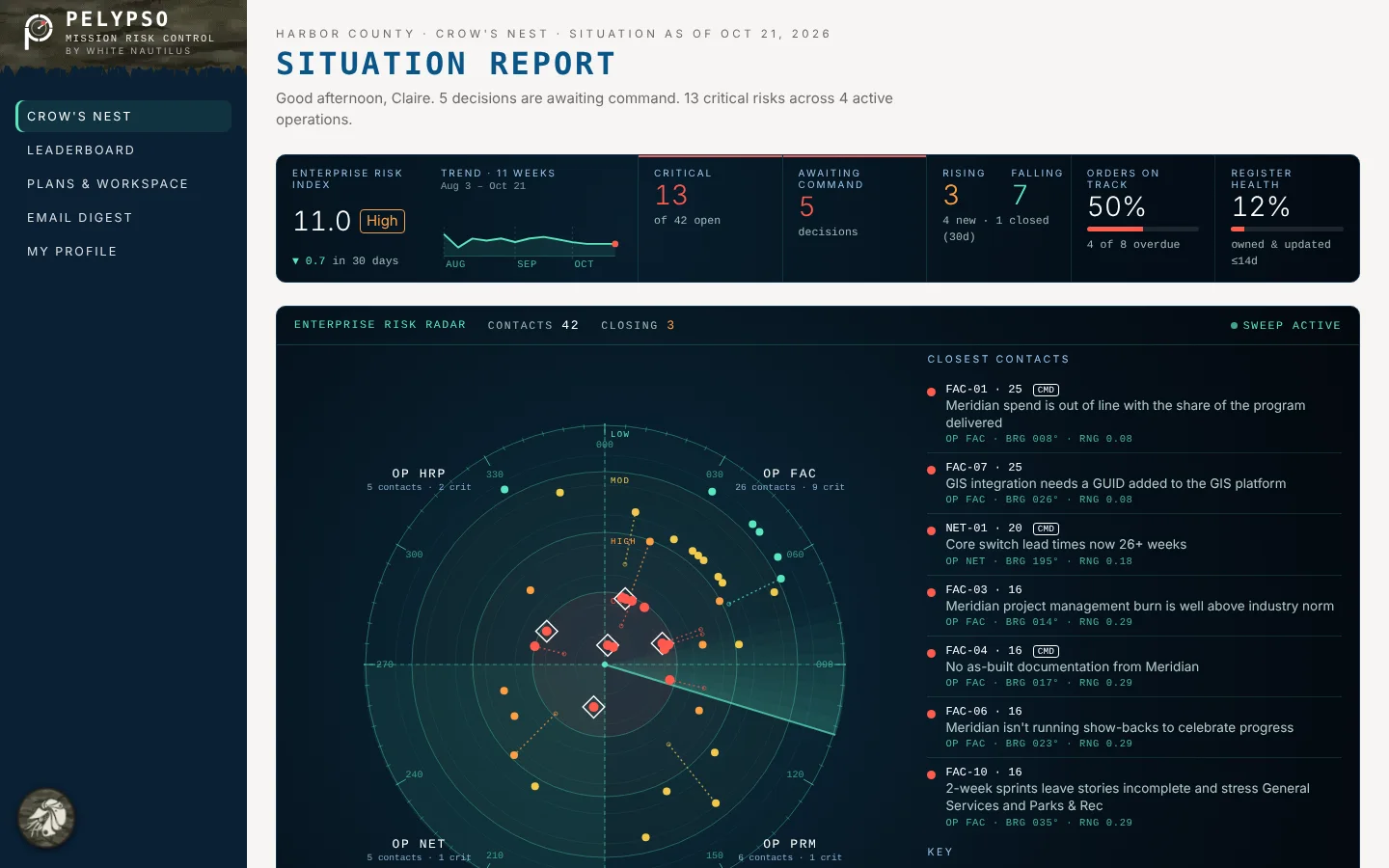Open the 2-week sprints contact
The width and height of the screenshot is (1389, 868).
point(1134,797)
